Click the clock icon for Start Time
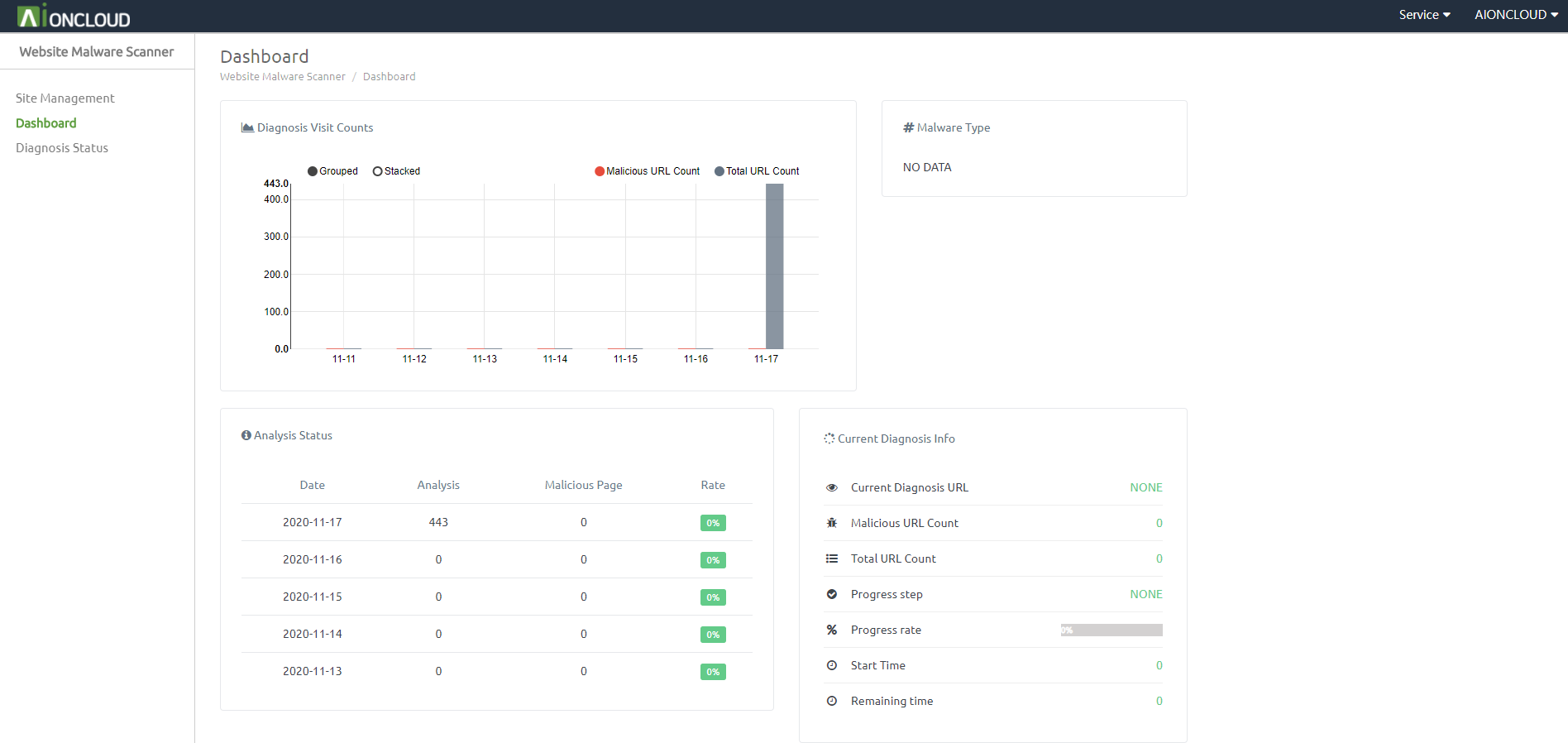This screenshot has width=1568, height=743. click(832, 666)
